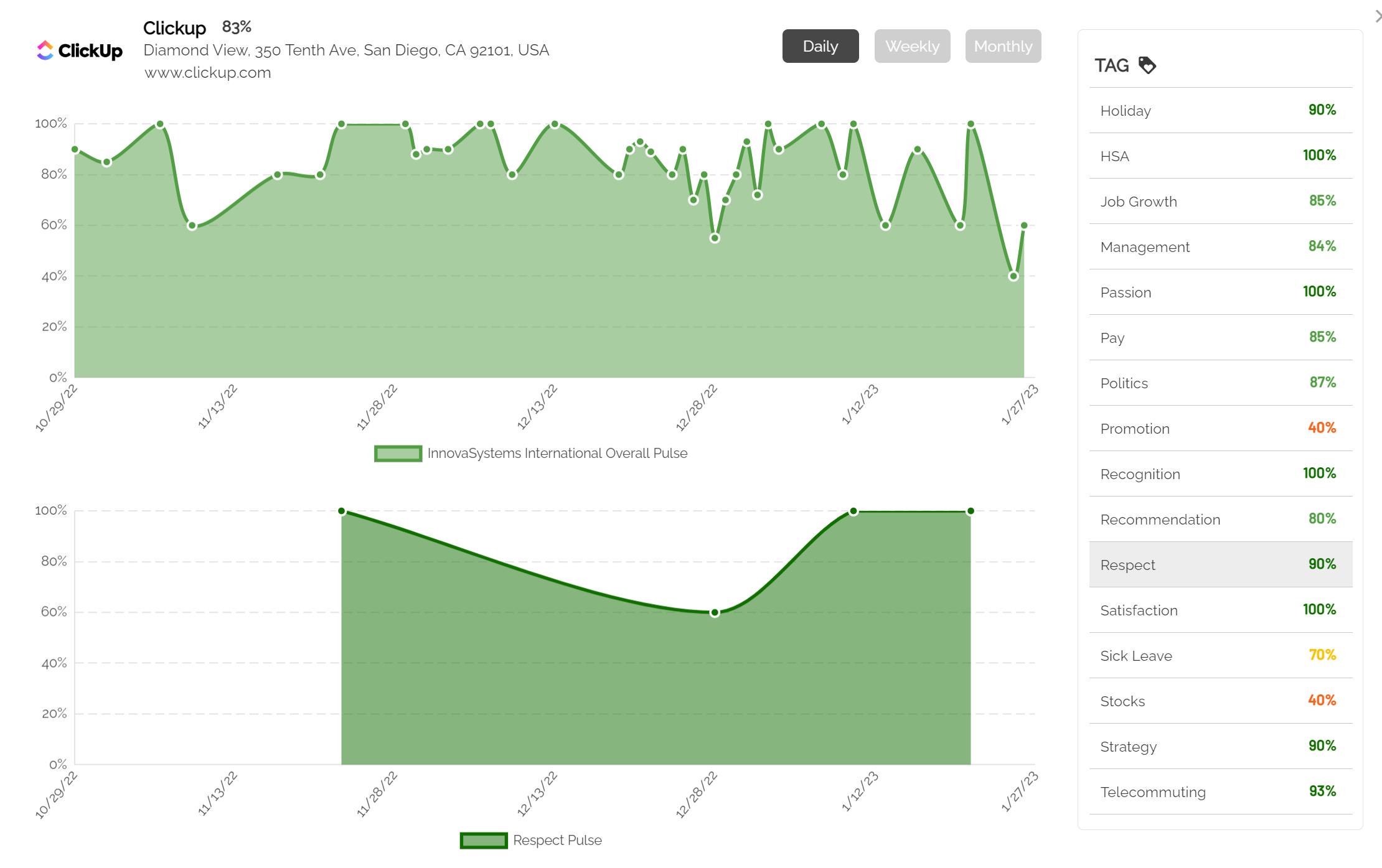
Task: Click the Clickup company name heading
Action: (174, 28)
